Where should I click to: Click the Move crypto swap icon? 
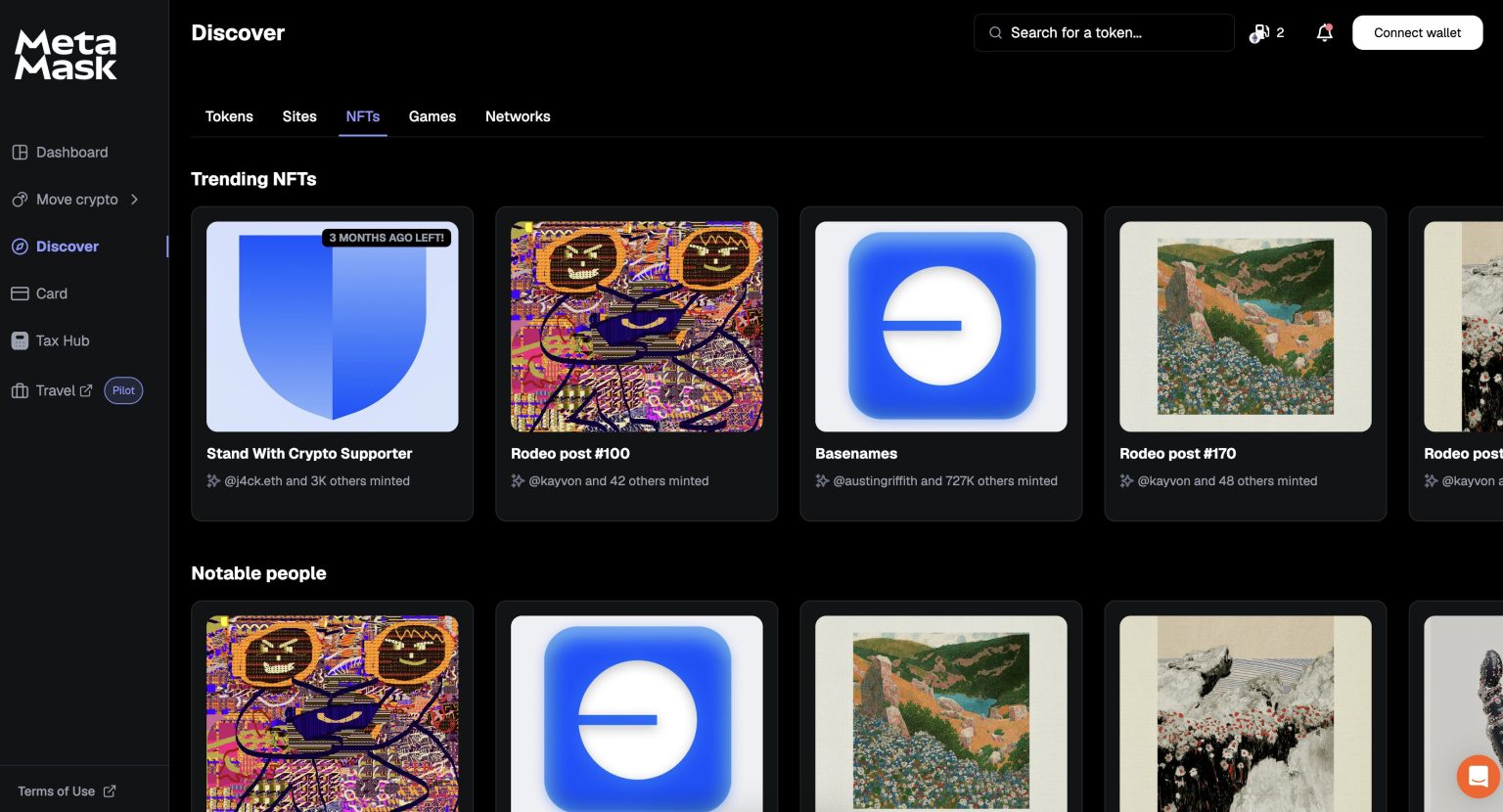click(x=20, y=200)
